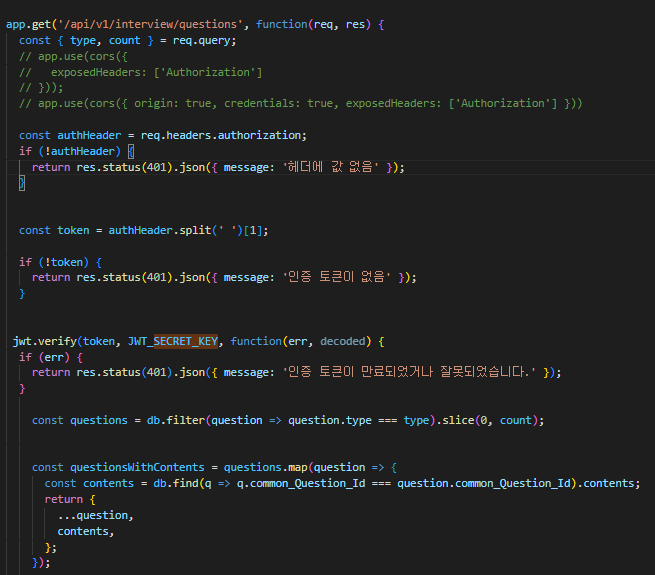Click the message string '인증 토큰이 없음'
The width and height of the screenshot is (655, 575).
(337, 277)
